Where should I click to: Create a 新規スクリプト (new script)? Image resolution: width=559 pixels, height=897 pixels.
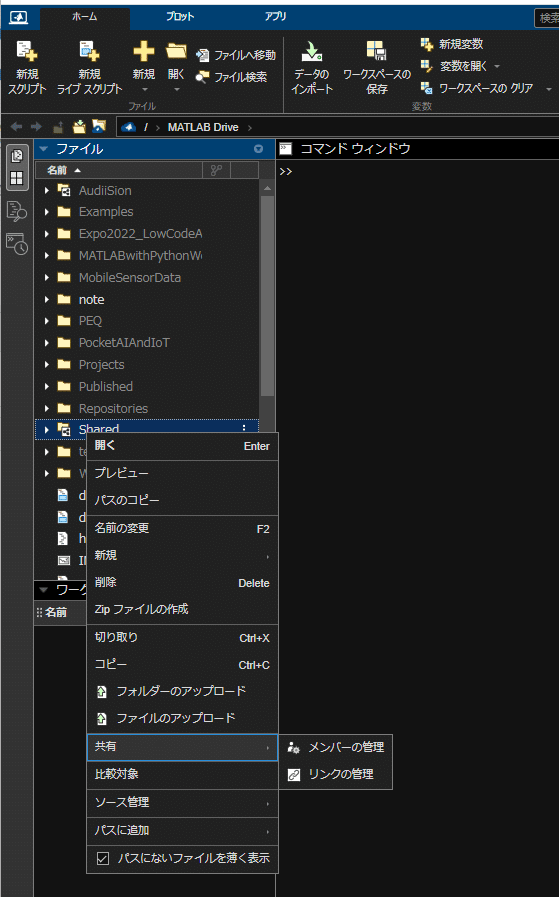(x=27, y=68)
